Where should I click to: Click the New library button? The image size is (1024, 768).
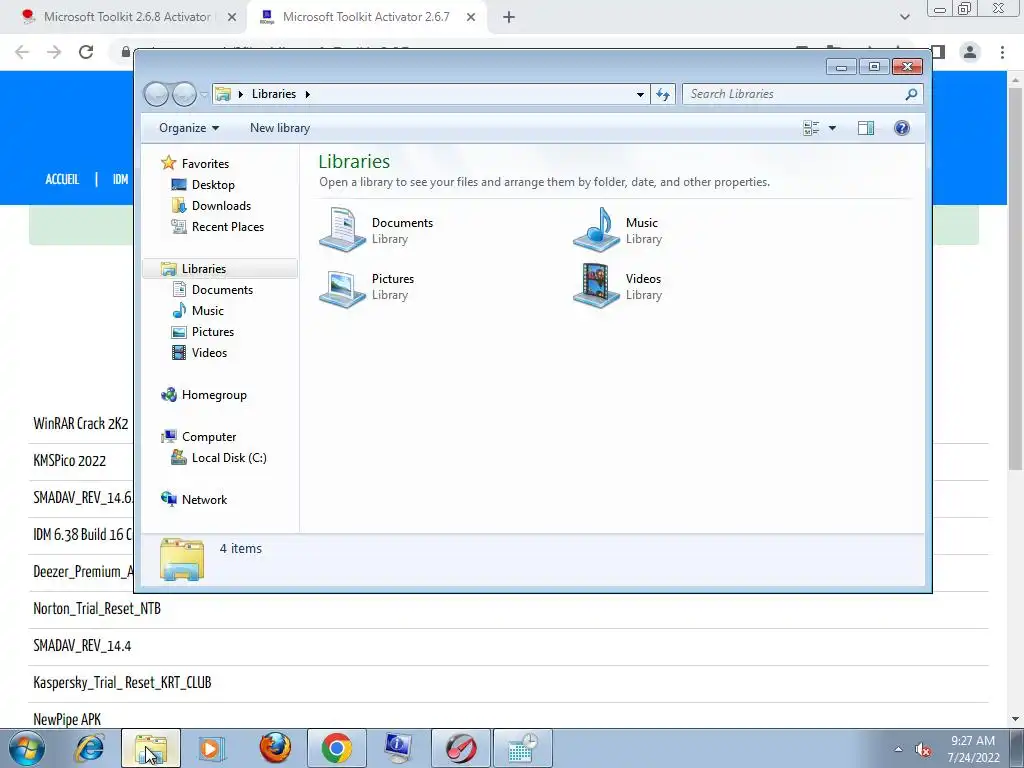(280, 128)
